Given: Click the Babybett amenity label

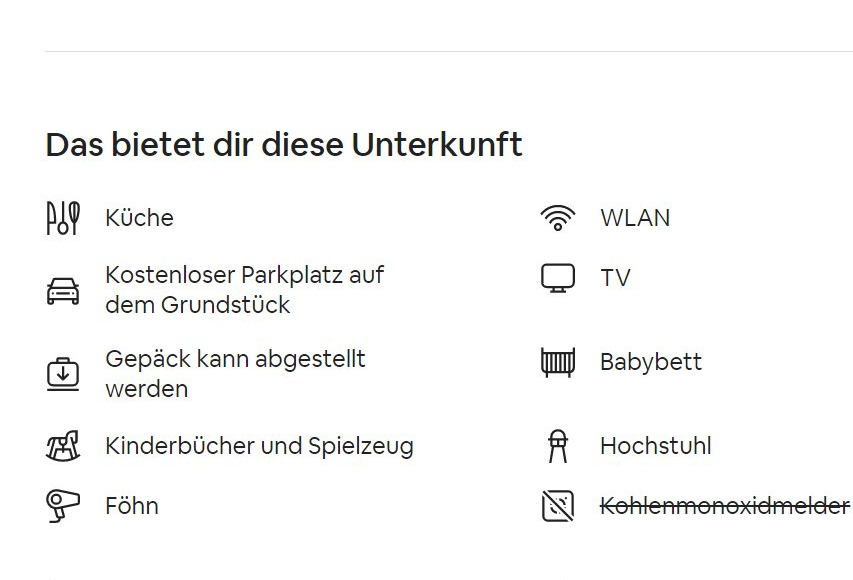Looking at the screenshot, I should tap(651, 362).
